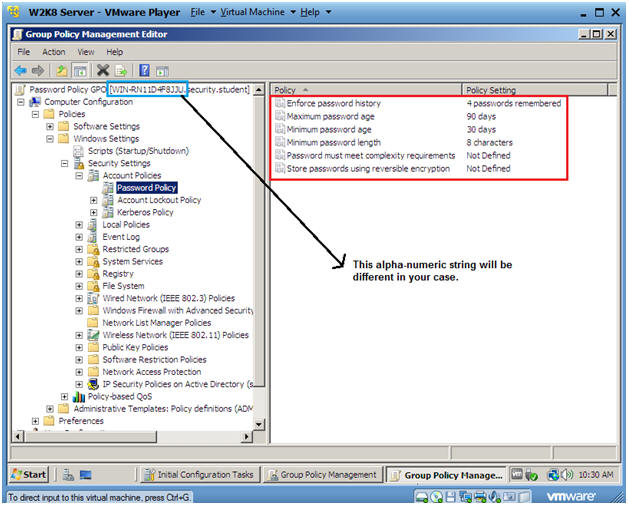Select Network List Manager Policies node
This screenshot has width=628, height=505.
157,323
